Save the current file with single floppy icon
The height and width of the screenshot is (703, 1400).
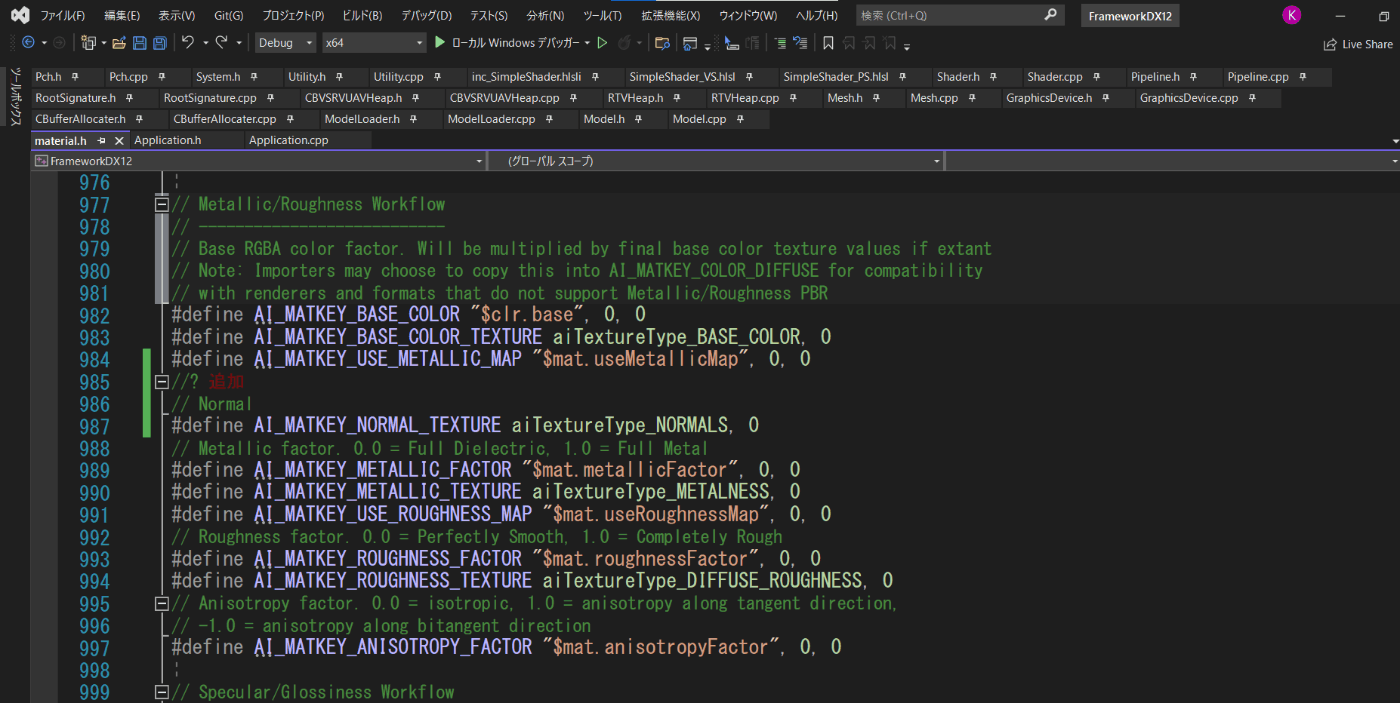(139, 42)
